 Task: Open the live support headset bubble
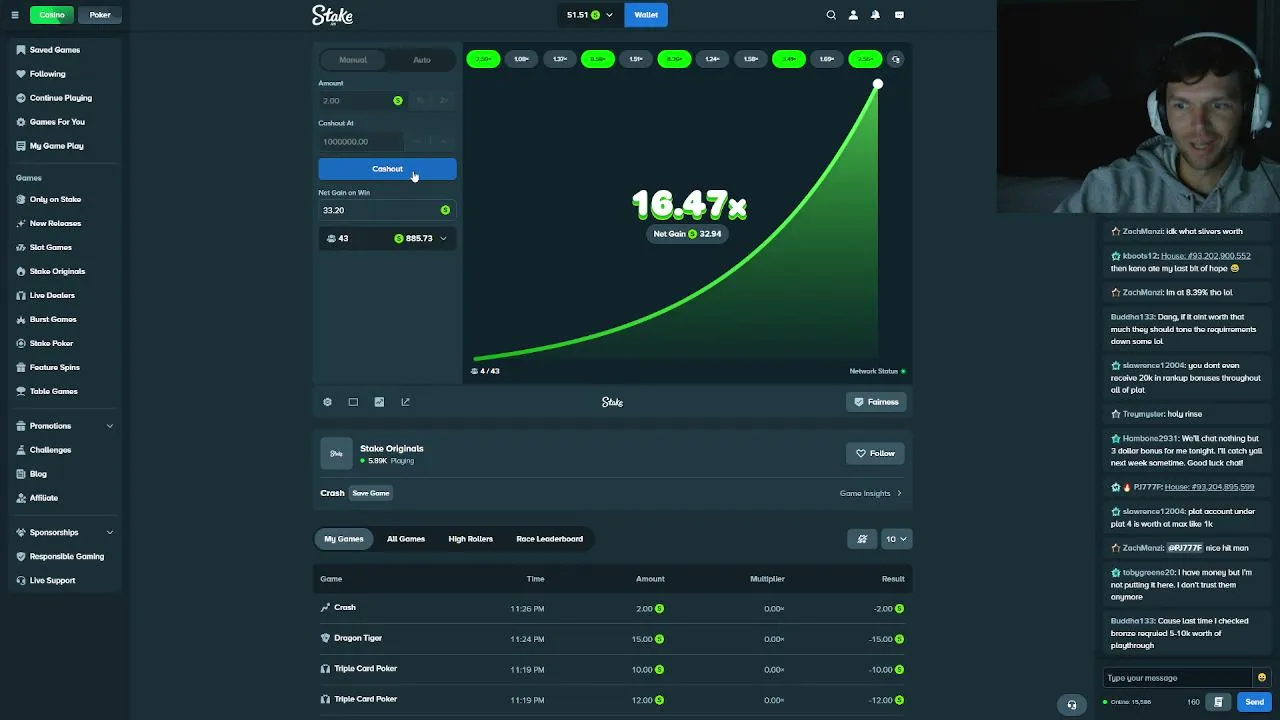(x=1072, y=705)
